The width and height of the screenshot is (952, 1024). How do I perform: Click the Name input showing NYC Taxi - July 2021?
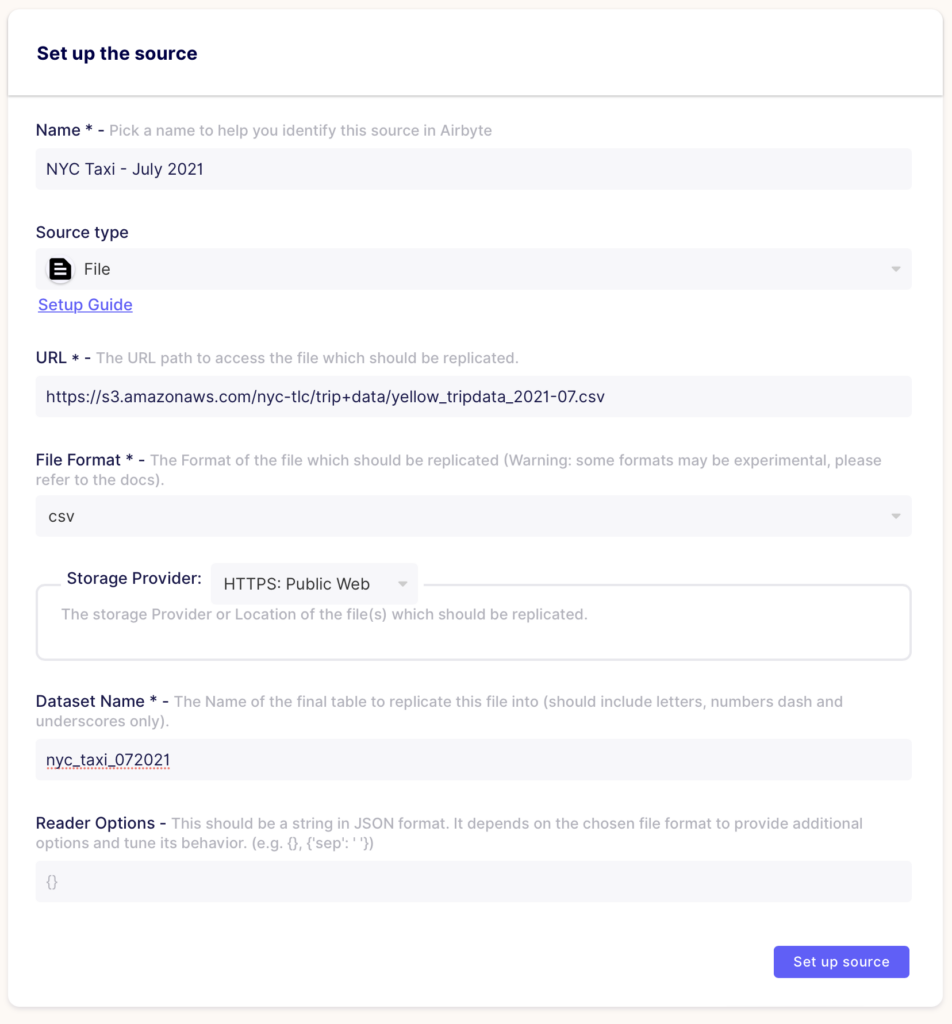coord(473,169)
